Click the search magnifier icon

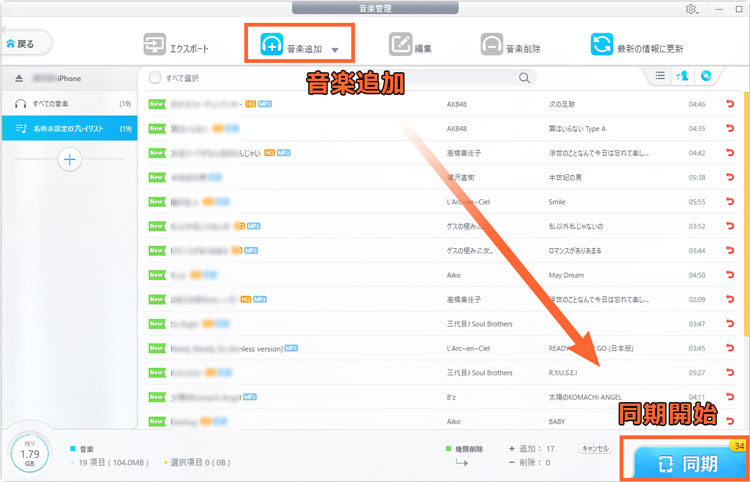click(524, 77)
